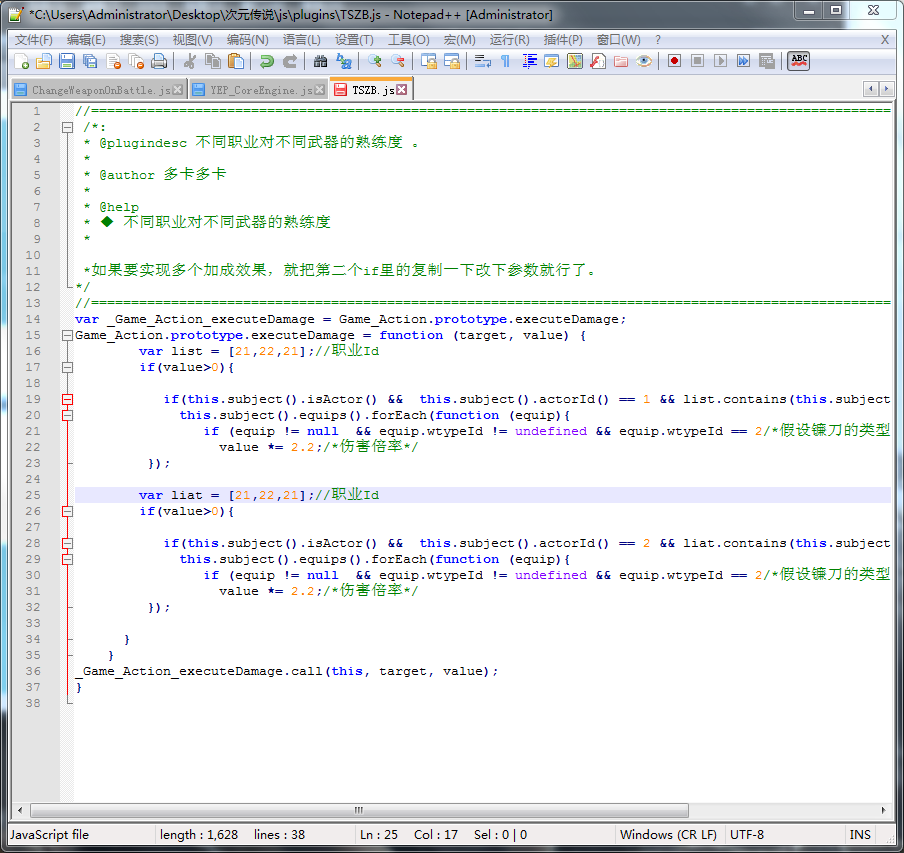Viewport: 904px width, 853px height.
Task: Open Find with binoculars icon
Action: pyautogui.click(x=321, y=61)
